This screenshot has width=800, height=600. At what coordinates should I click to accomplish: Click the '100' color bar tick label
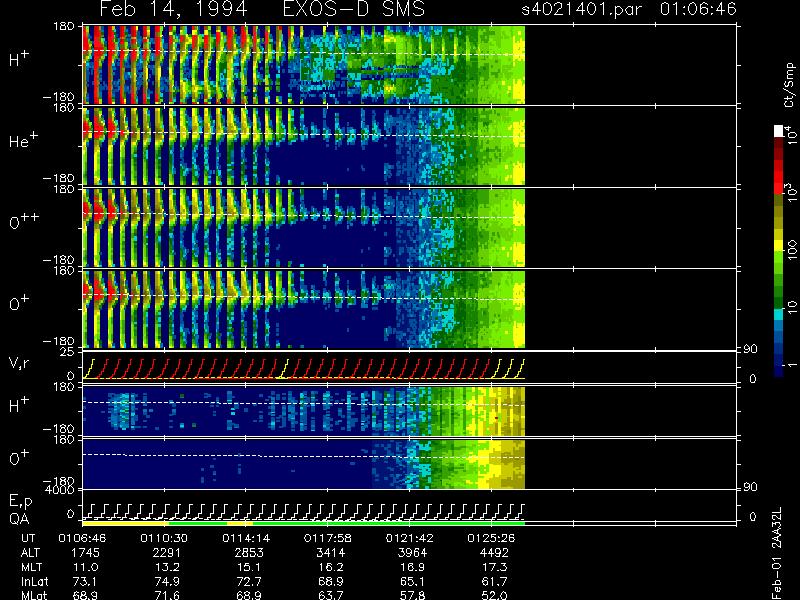point(792,251)
